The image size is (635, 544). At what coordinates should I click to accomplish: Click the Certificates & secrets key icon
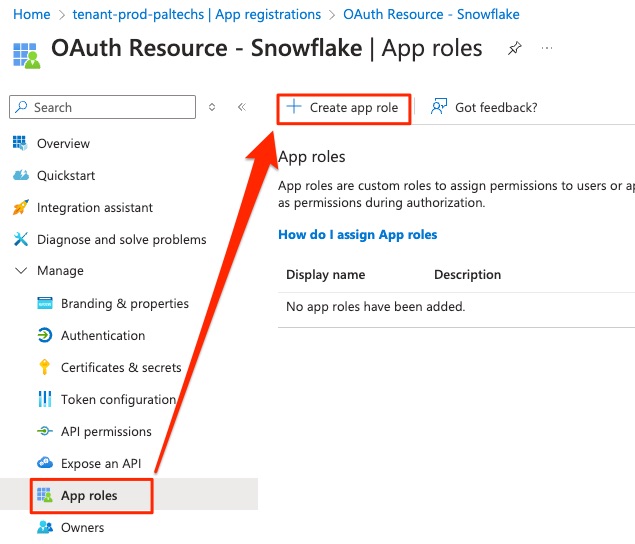(44, 367)
